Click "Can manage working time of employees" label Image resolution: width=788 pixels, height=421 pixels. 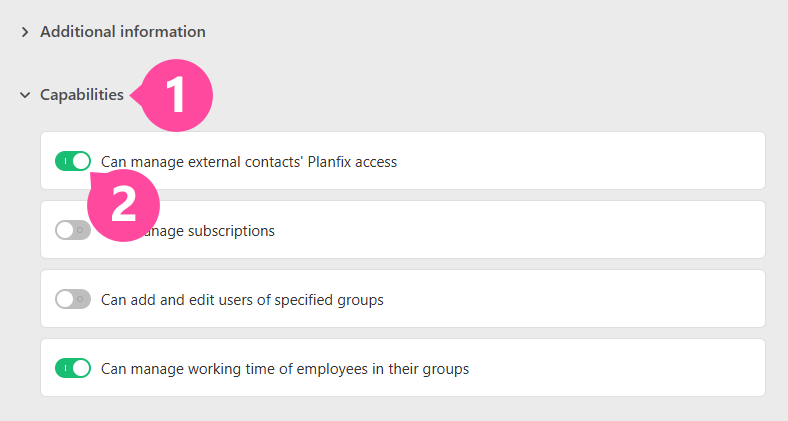[285, 368]
